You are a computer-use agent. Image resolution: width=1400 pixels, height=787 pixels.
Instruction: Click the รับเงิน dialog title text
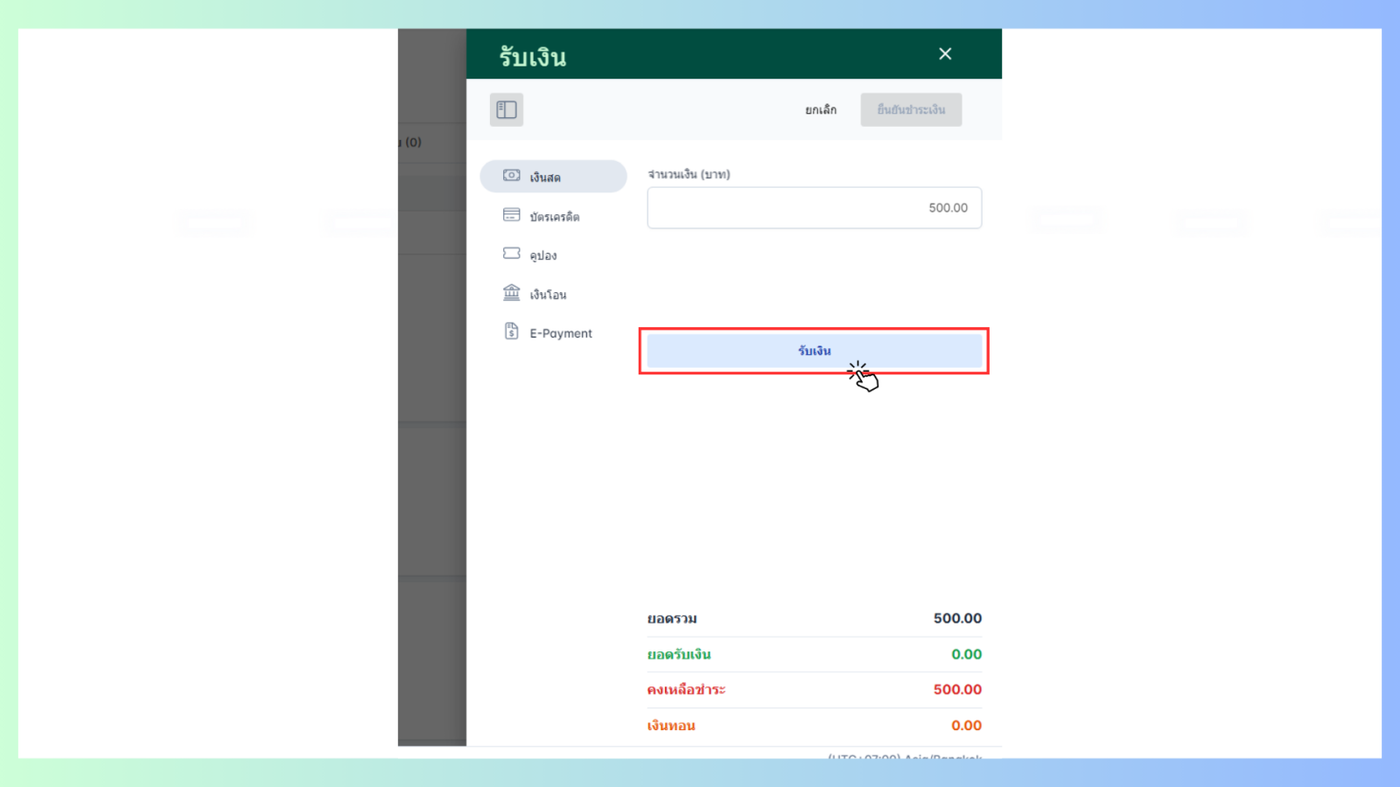point(533,58)
